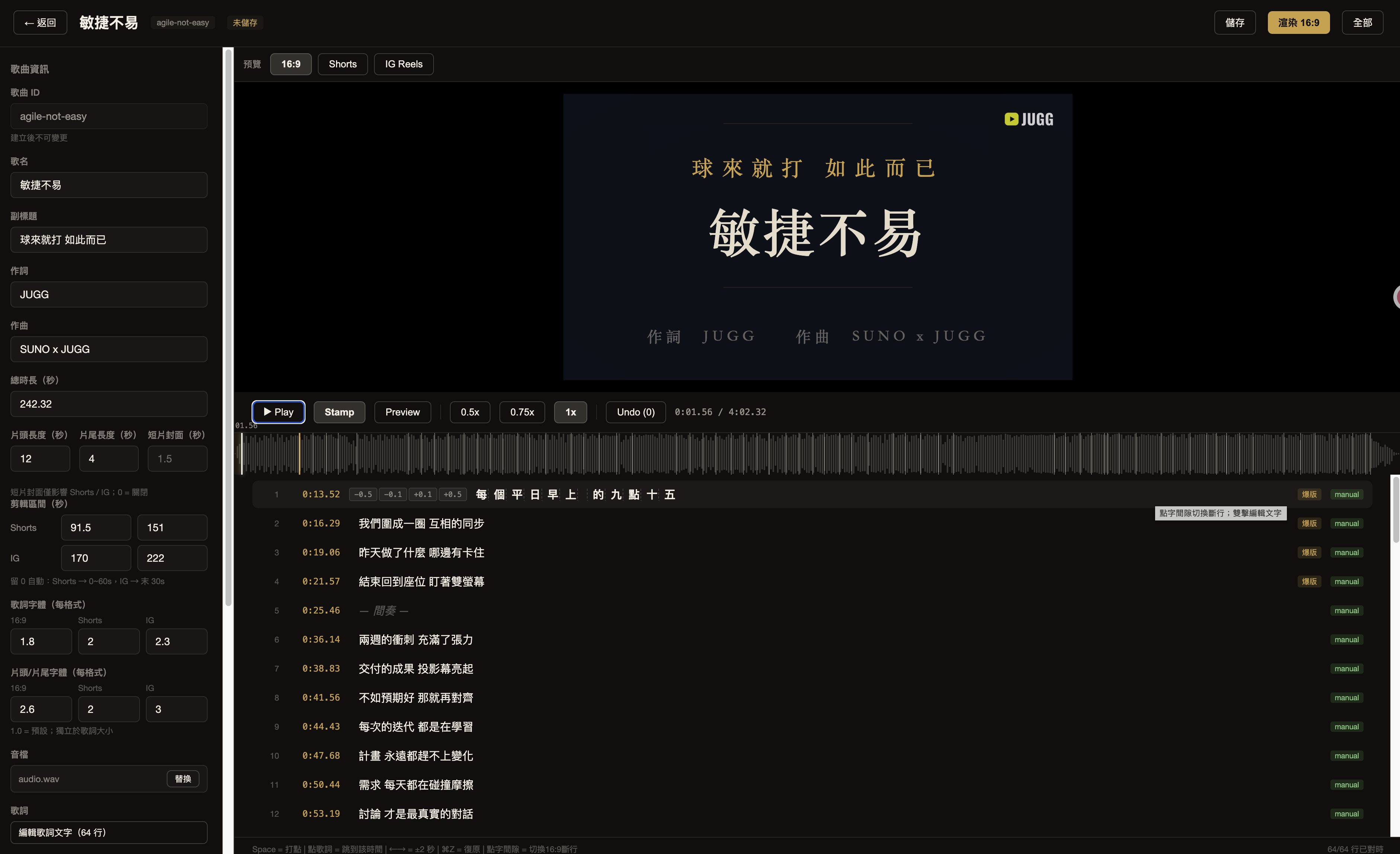This screenshot has height=854, width=1400.
Task: Click the IG lyric font size field 2.3
Action: pos(177,641)
